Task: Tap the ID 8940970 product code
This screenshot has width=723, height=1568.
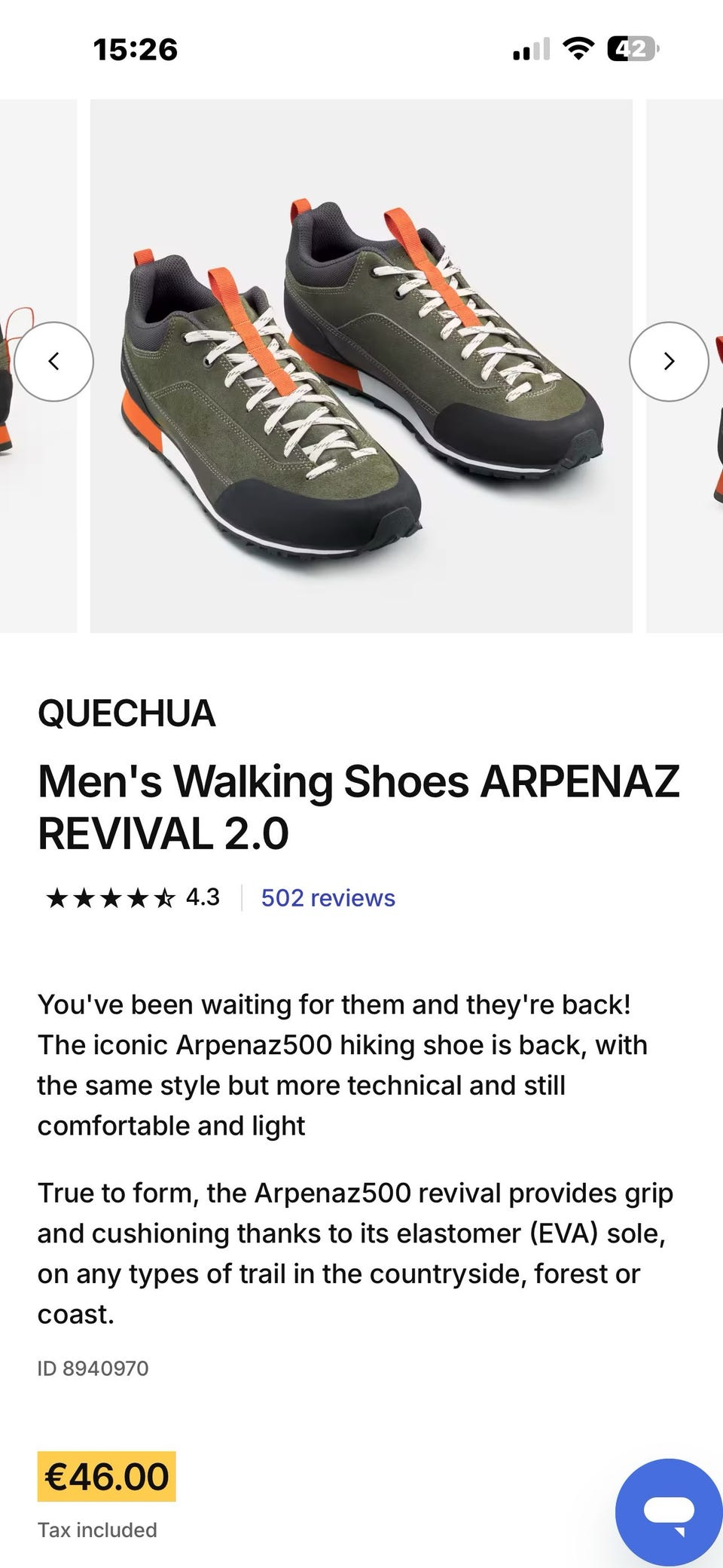Action: tap(93, 1368)
